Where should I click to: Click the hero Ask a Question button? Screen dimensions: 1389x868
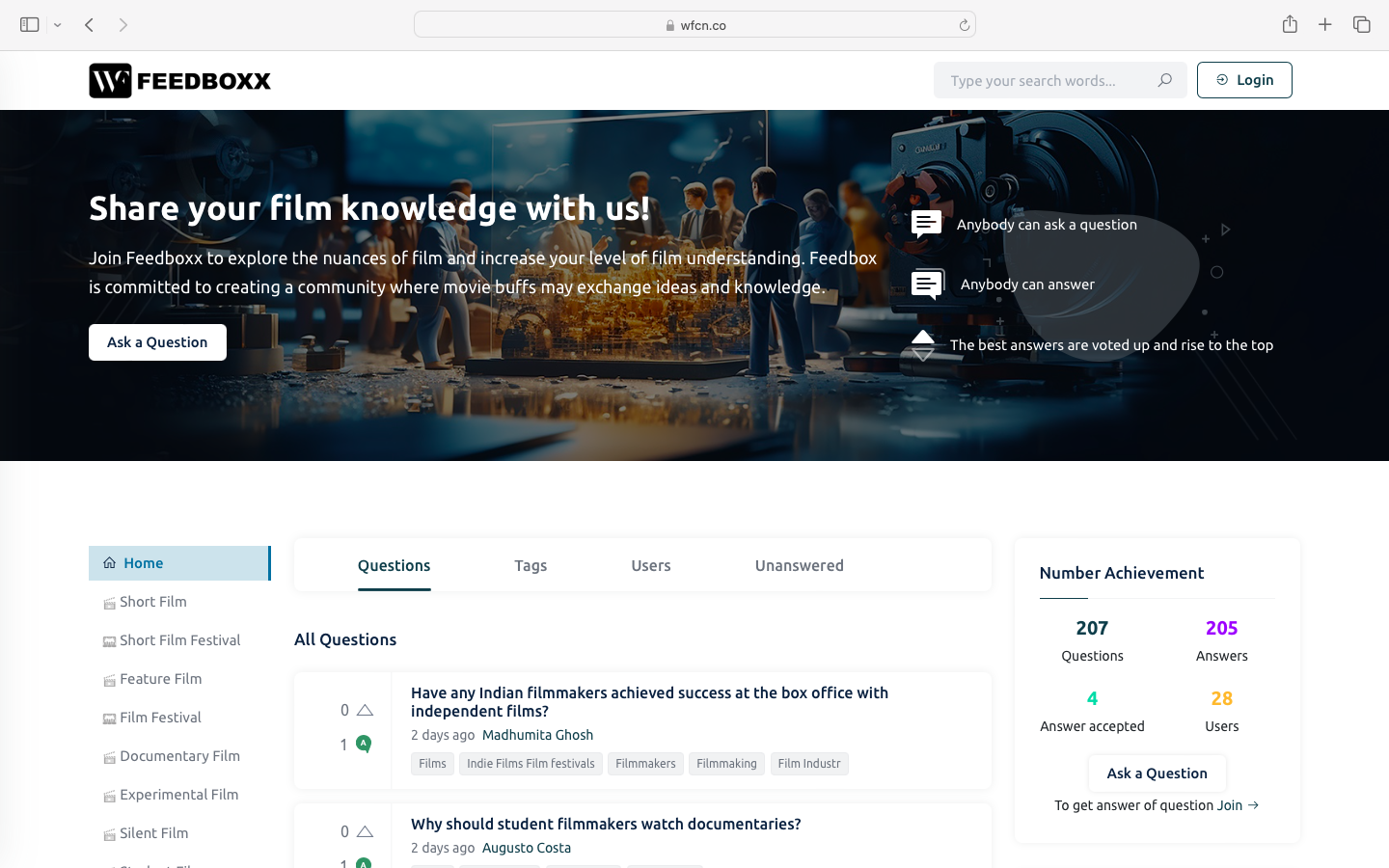coord(157,342)
